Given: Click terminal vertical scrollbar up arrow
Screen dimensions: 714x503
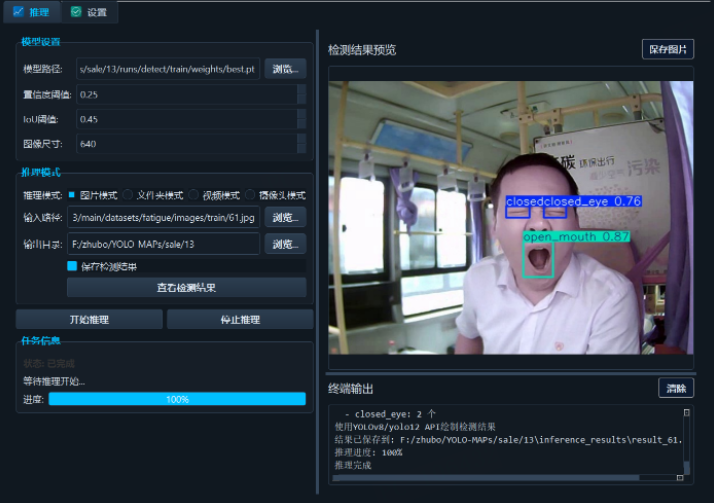Looking at the screenshot, I should 687,412.
